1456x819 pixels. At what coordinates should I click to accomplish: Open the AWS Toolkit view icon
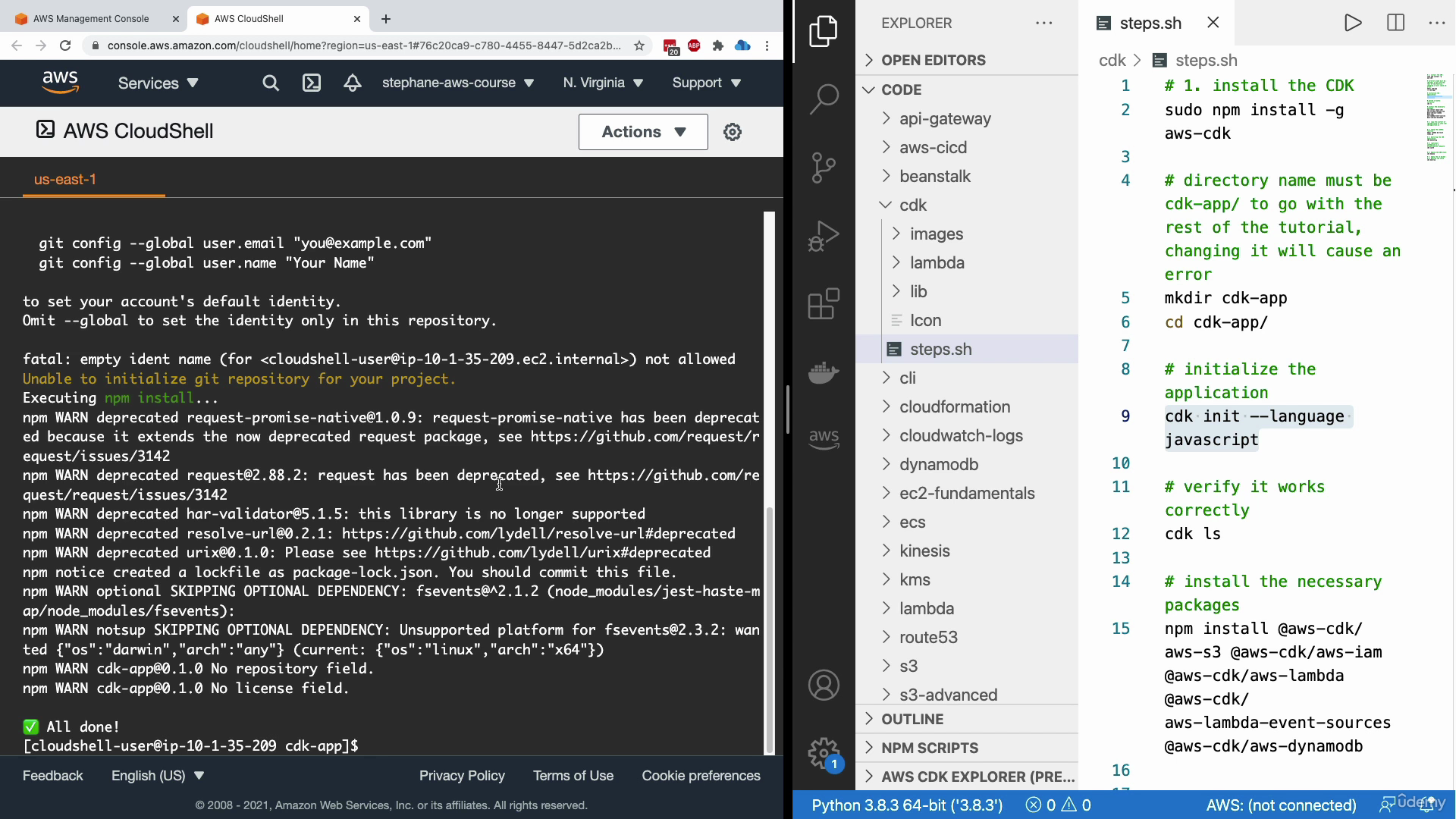[x=824, y=438]
